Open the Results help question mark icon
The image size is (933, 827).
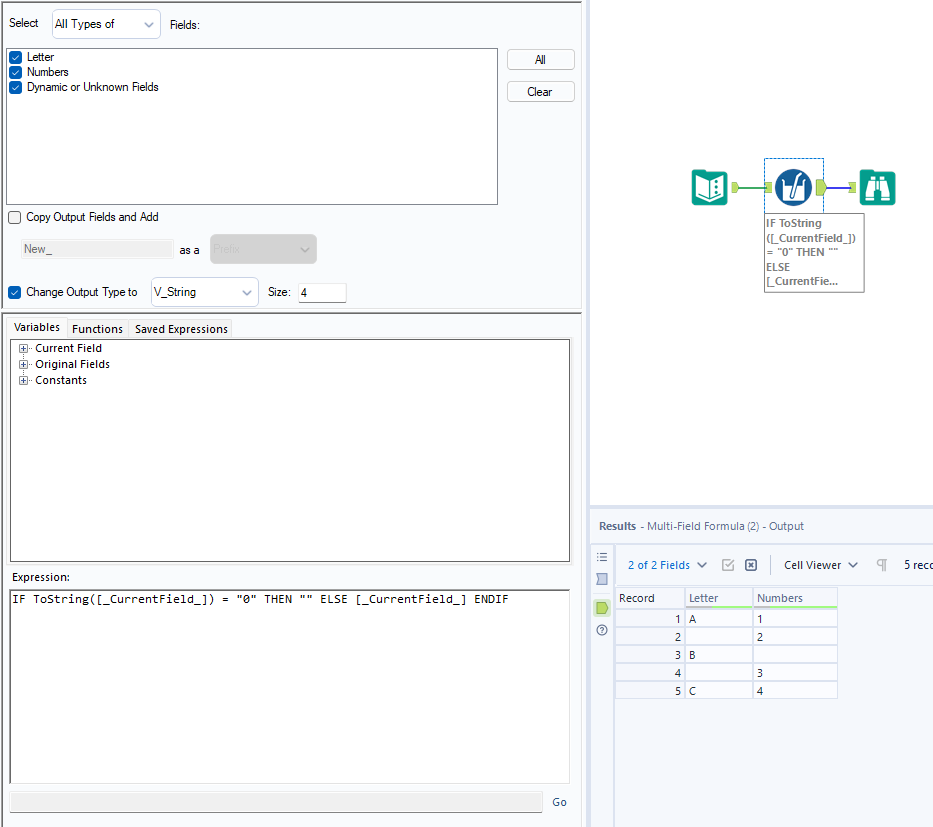point(601,629)
